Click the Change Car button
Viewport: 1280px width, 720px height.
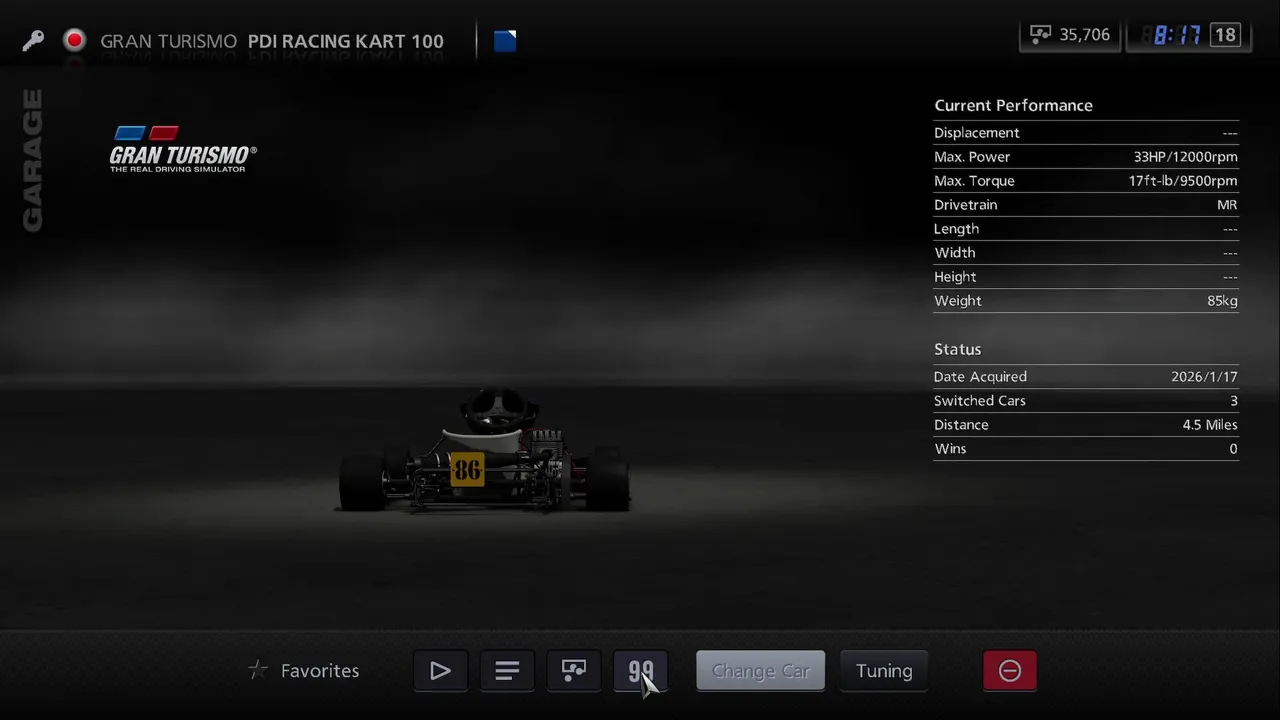tap(761, 671)
